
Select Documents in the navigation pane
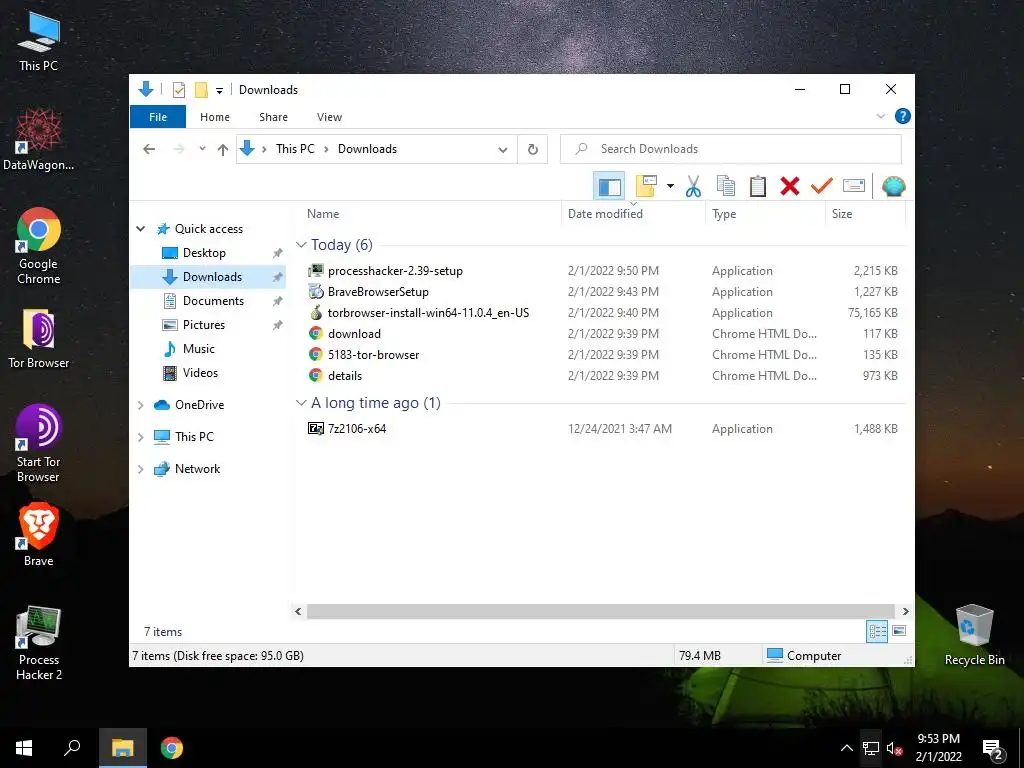pyautogui.click(x=213, y=300)
